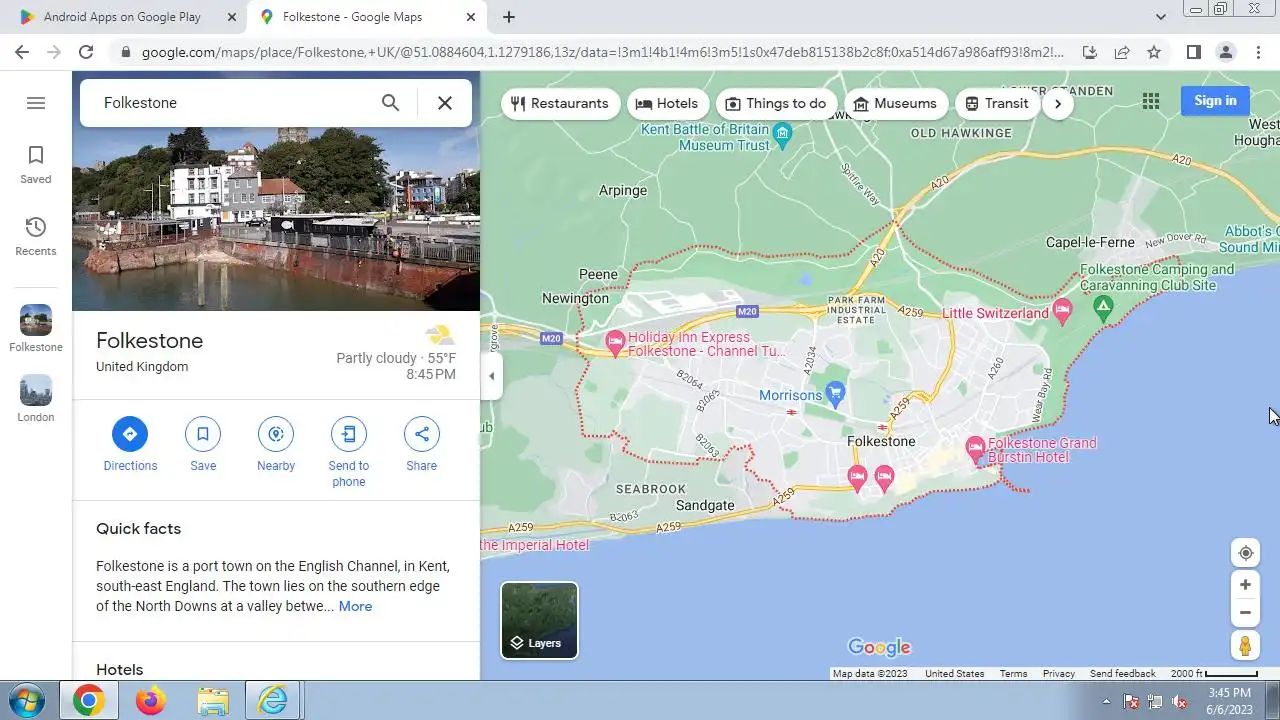
Task: Search Nearby Folkestone
Action: [x=276, y=445]
